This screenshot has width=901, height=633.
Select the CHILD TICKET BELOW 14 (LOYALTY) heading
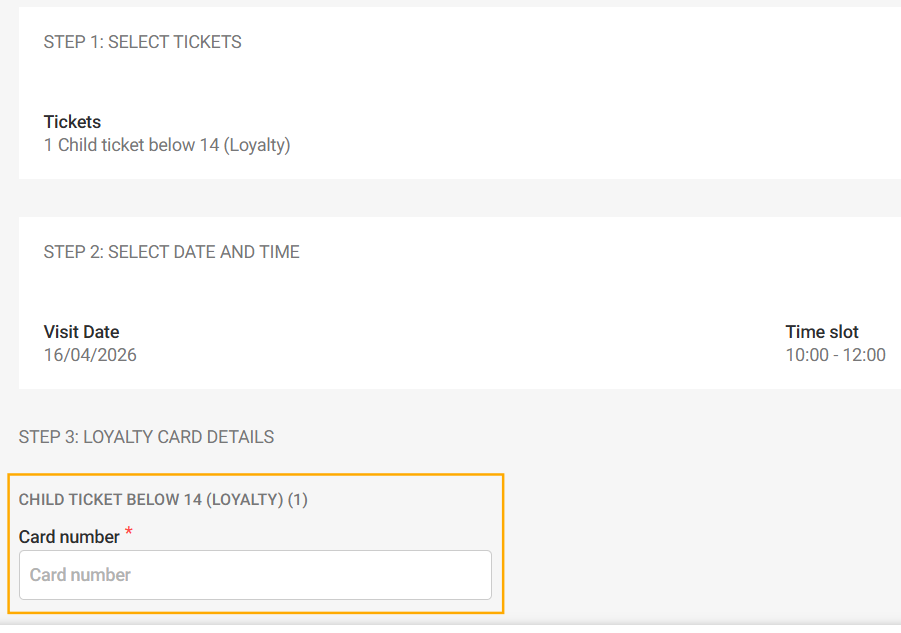[x=160, y=499]
